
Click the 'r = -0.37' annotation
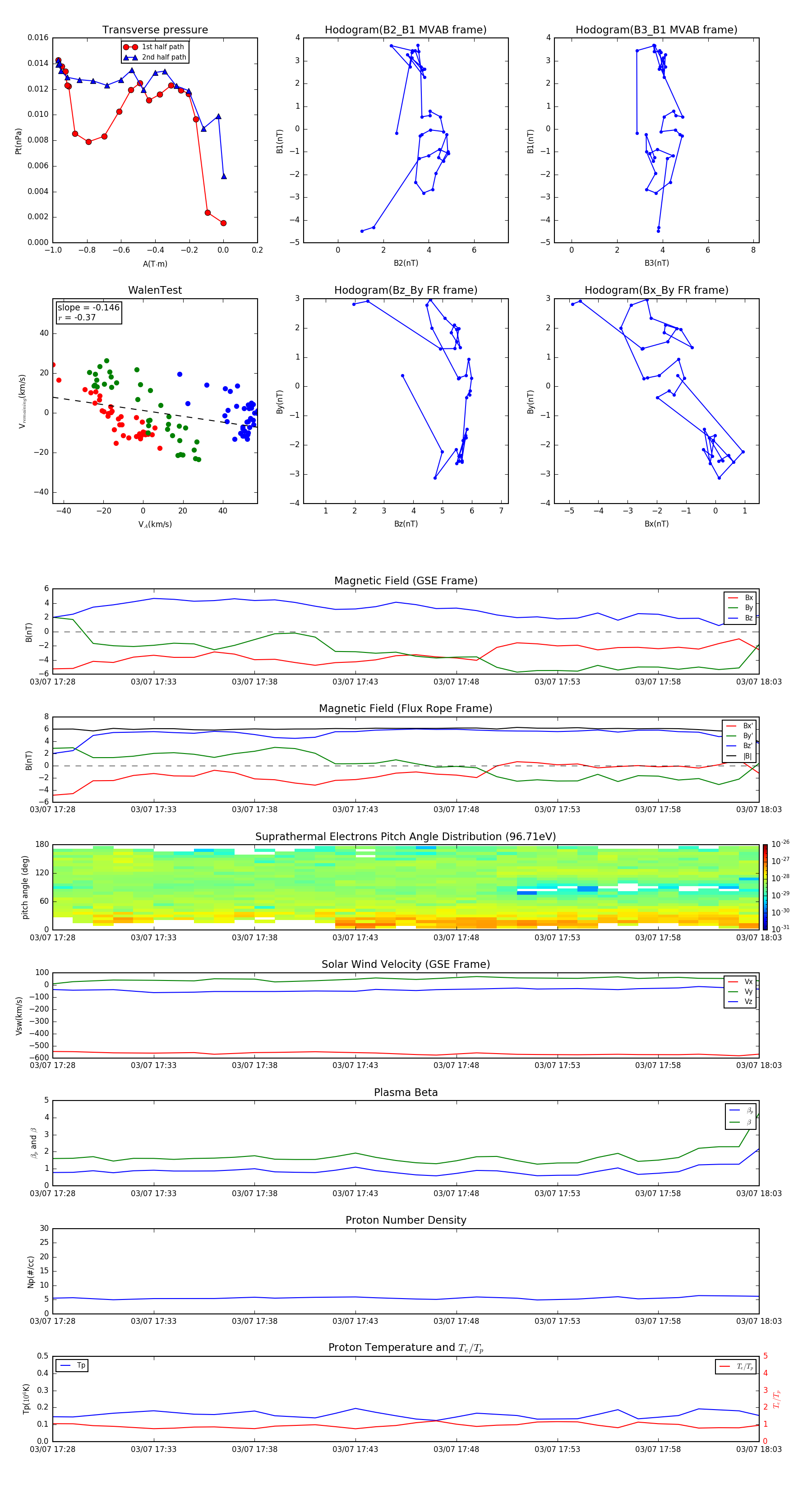click(x=77, y=317)
